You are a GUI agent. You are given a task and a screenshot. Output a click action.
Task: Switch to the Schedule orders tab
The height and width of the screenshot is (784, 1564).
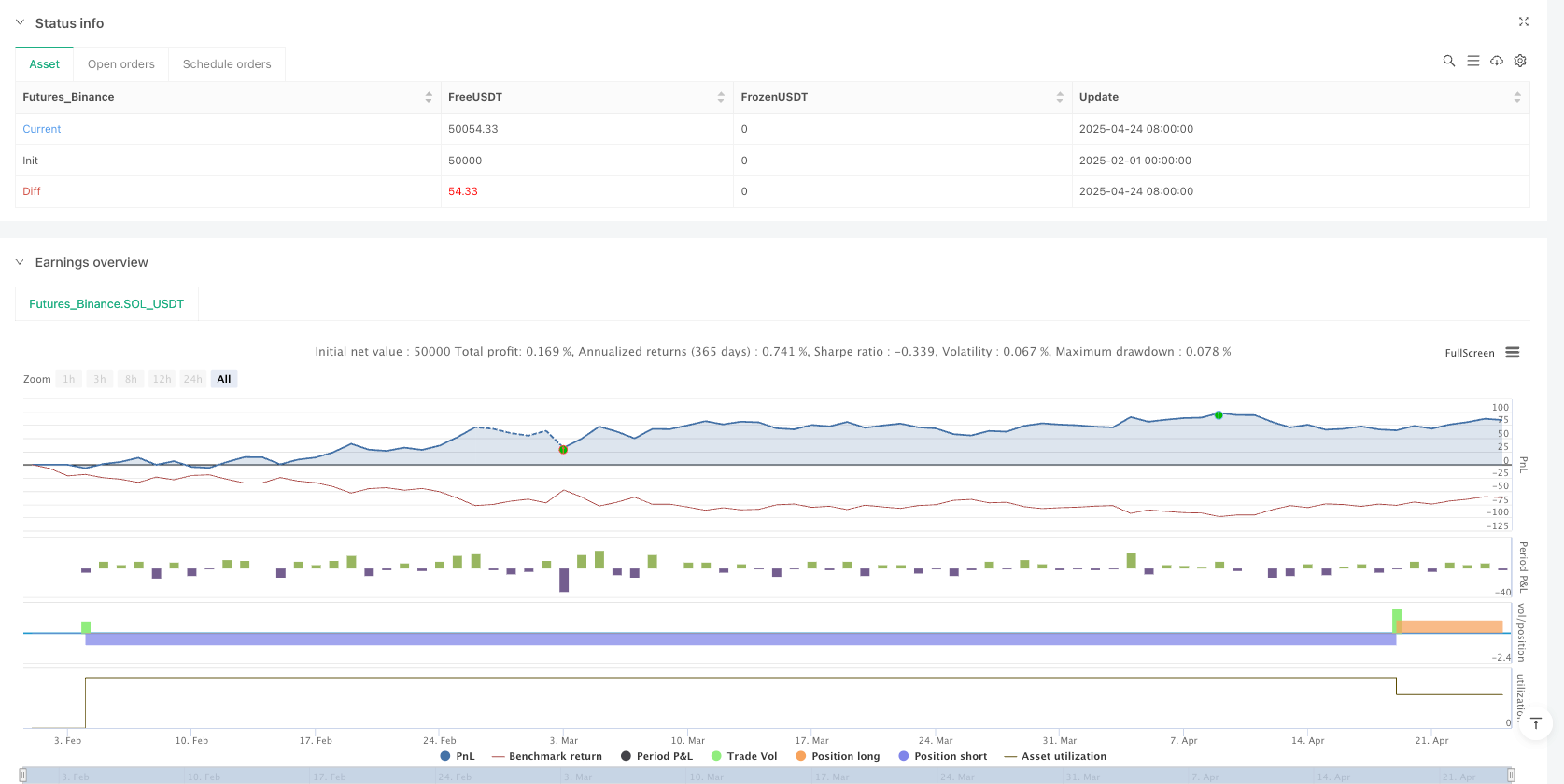(227, 64)
